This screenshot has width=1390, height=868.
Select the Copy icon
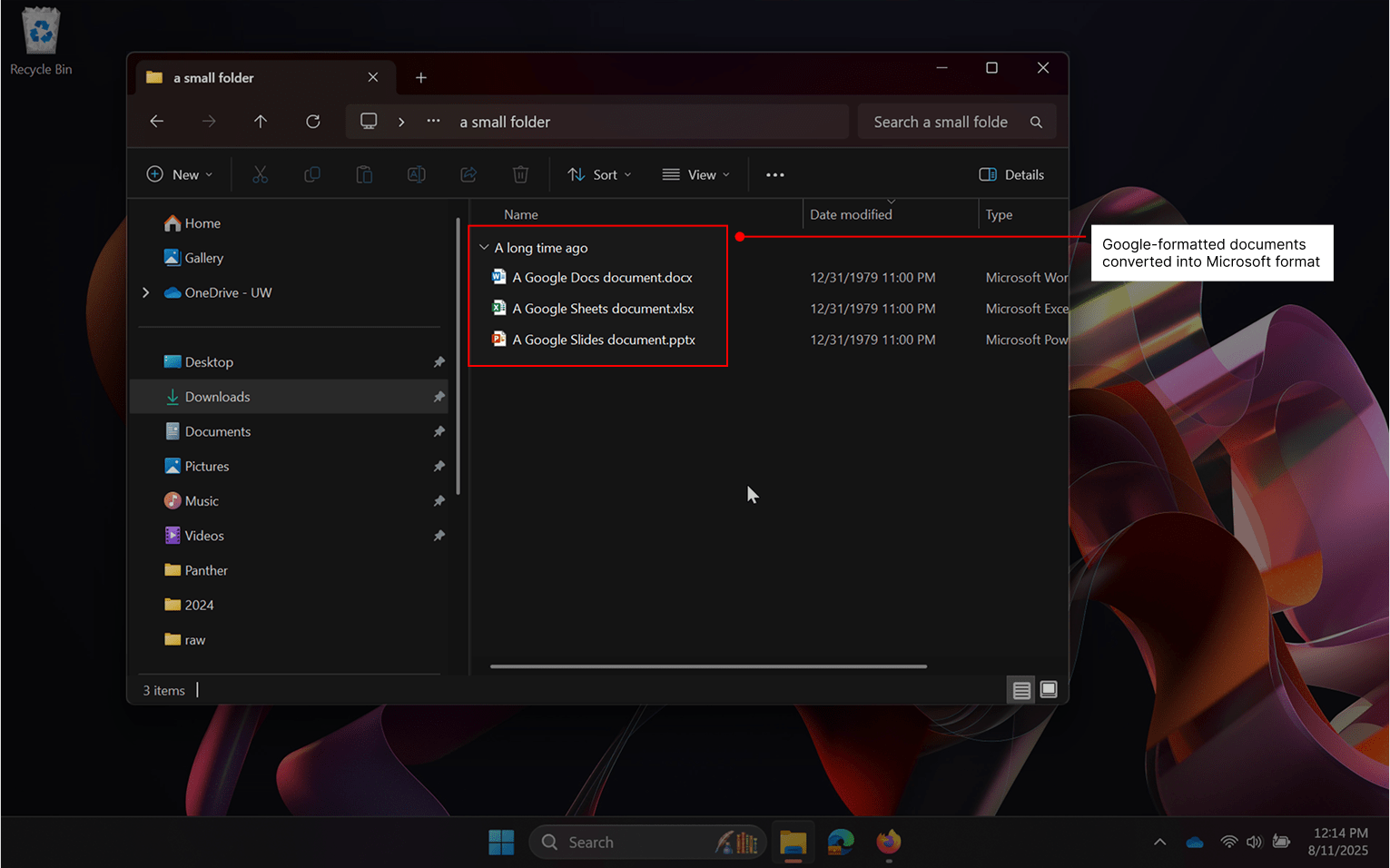click(312, 173)
